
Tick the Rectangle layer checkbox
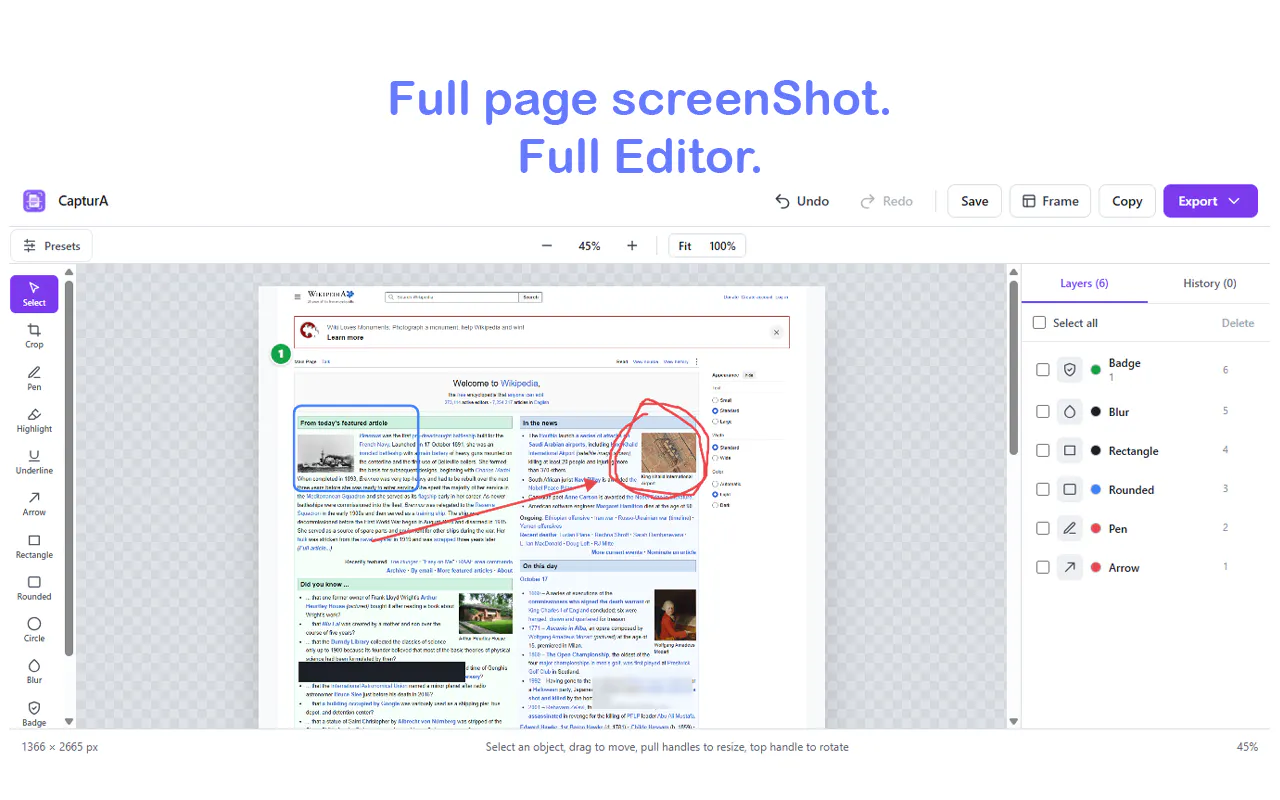point(1043,451)
